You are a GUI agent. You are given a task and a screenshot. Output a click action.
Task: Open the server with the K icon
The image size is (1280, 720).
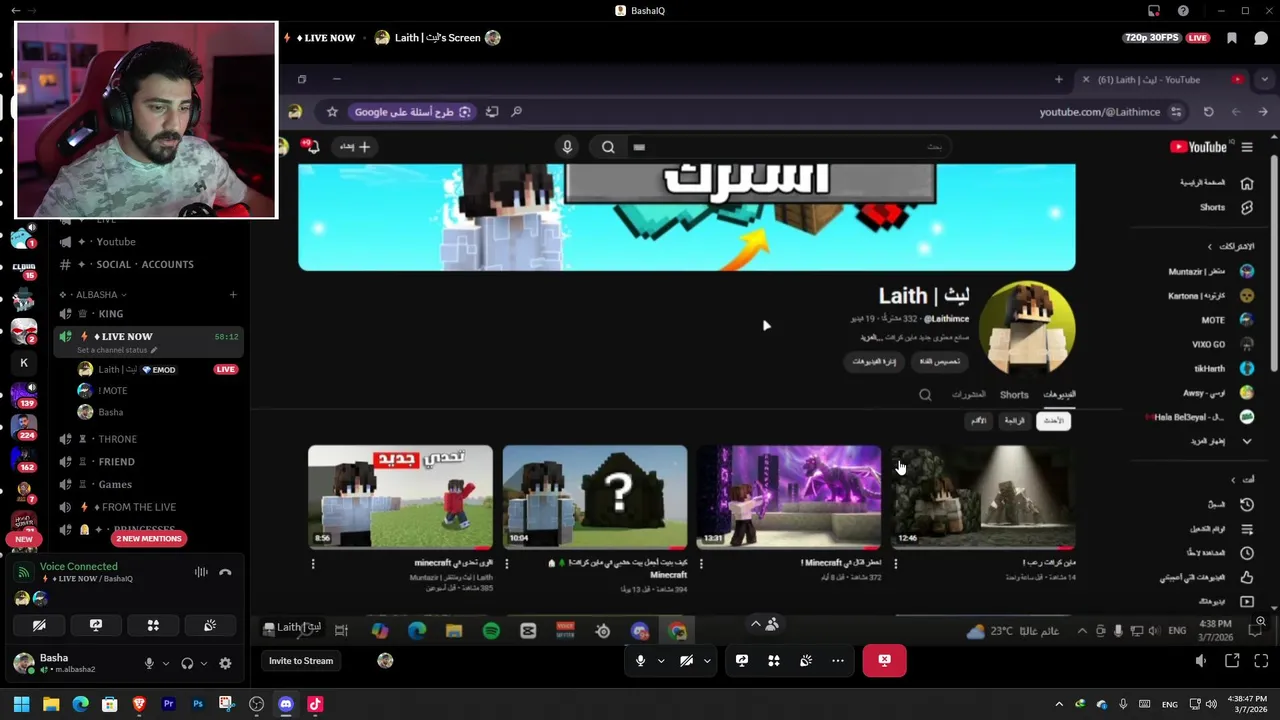pyautogui.click(x=24, y=363)
